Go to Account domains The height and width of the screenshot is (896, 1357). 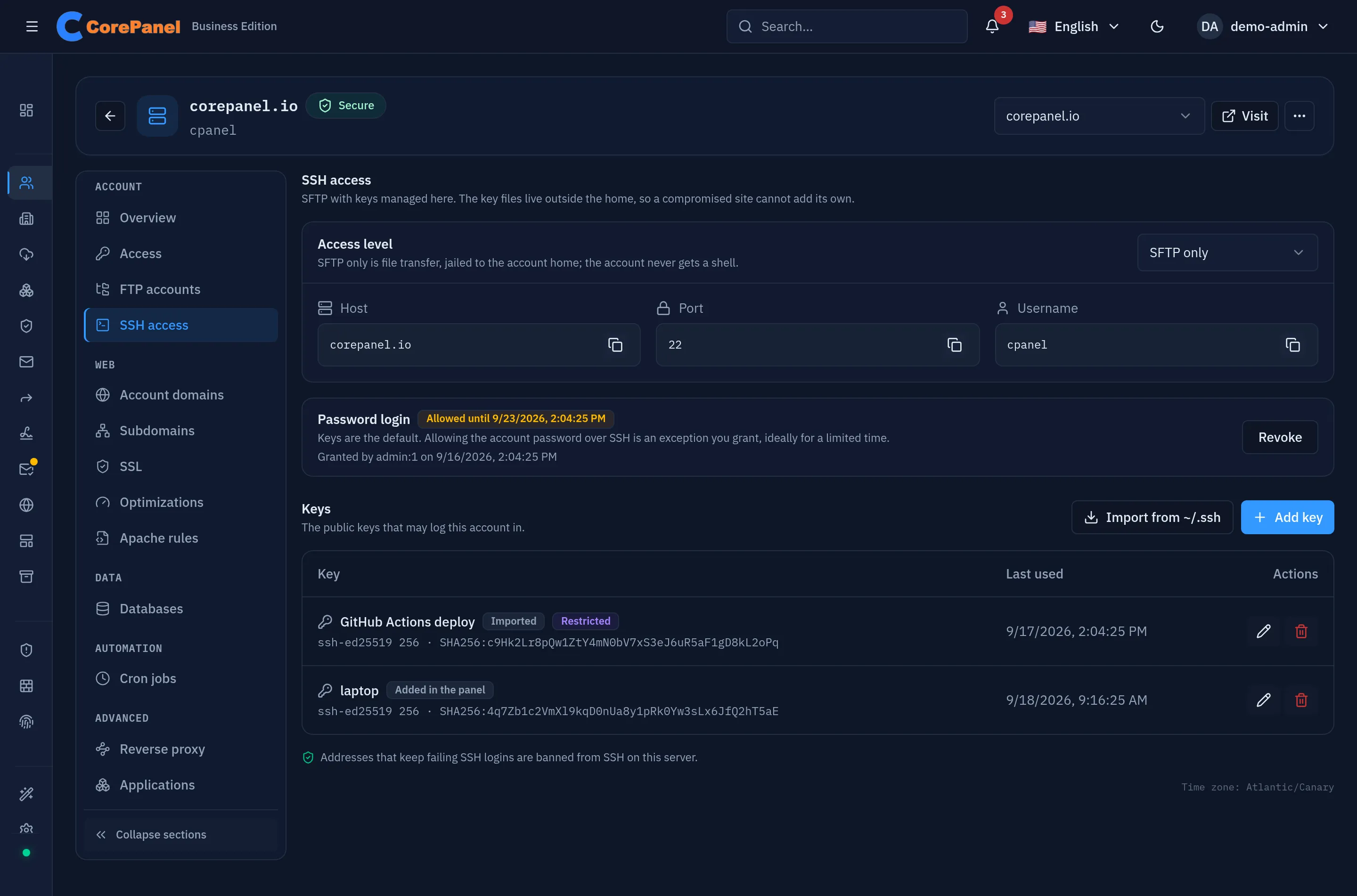point(180,395)
